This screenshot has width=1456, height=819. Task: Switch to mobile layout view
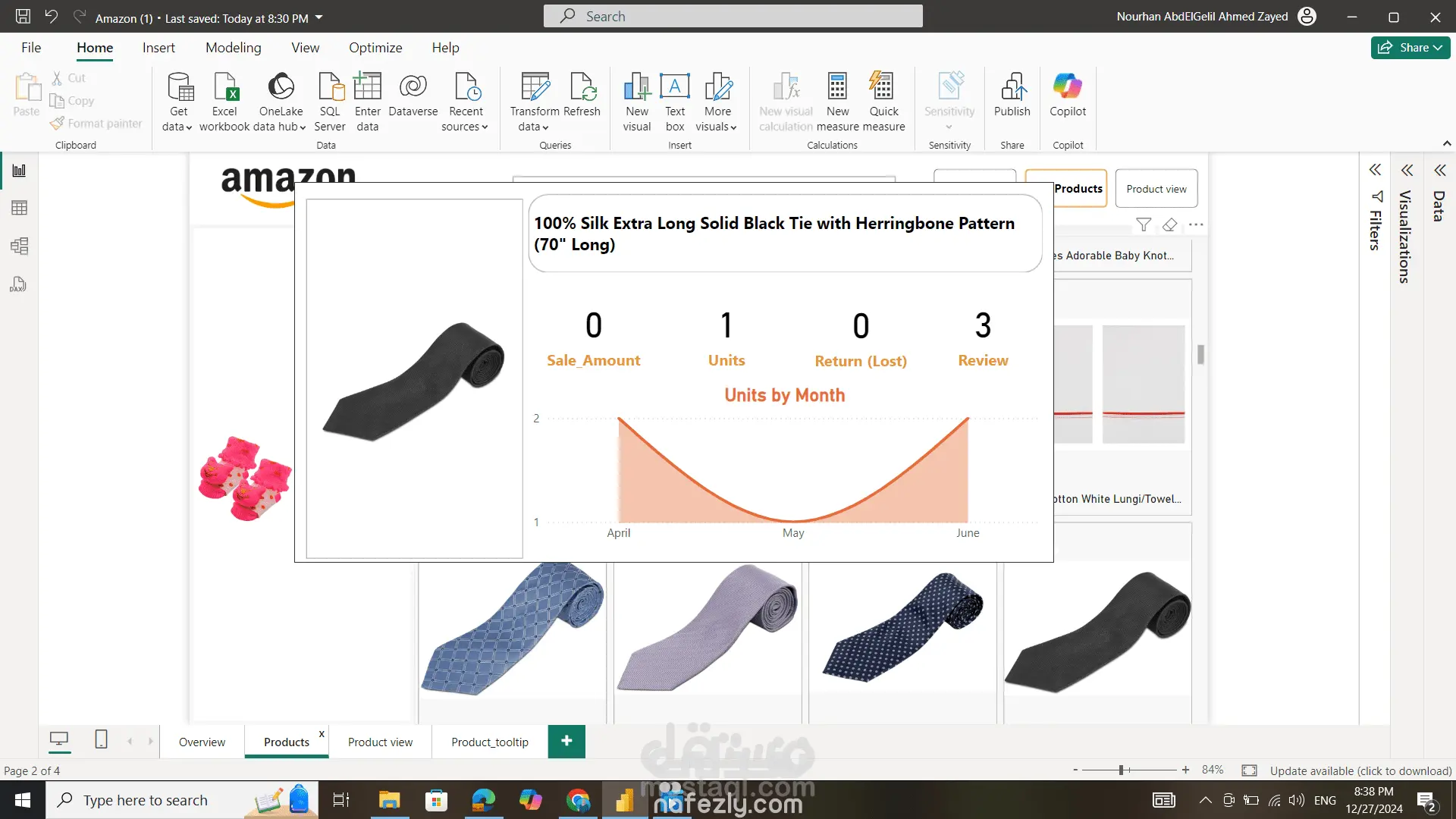tap(101, 739)
